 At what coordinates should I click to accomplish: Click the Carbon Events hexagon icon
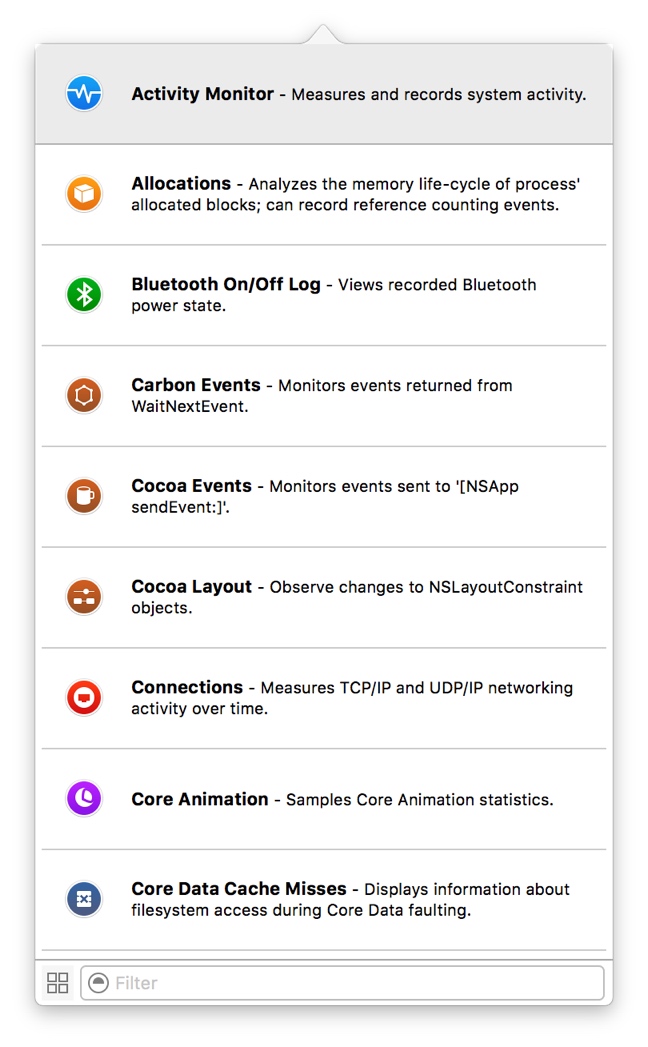[84, 396]
